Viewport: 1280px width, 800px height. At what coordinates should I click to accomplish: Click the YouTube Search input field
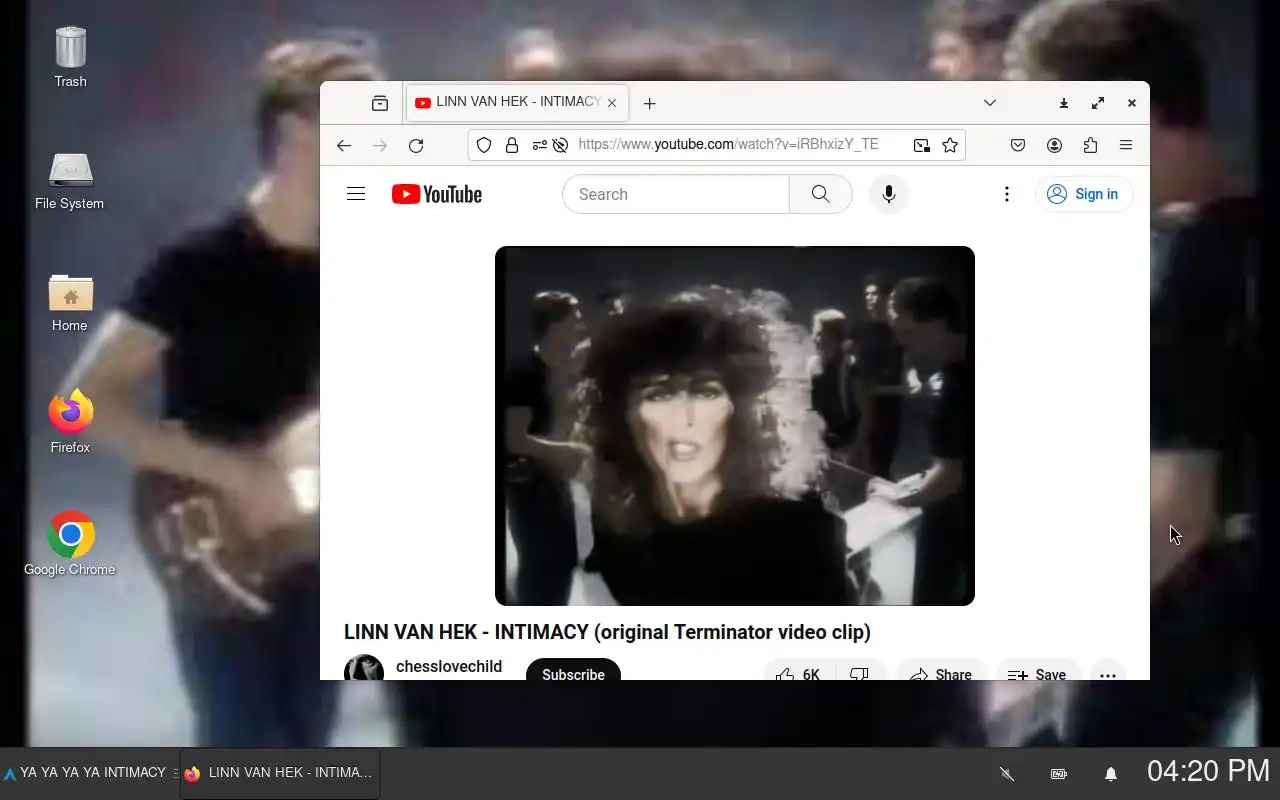676,194
